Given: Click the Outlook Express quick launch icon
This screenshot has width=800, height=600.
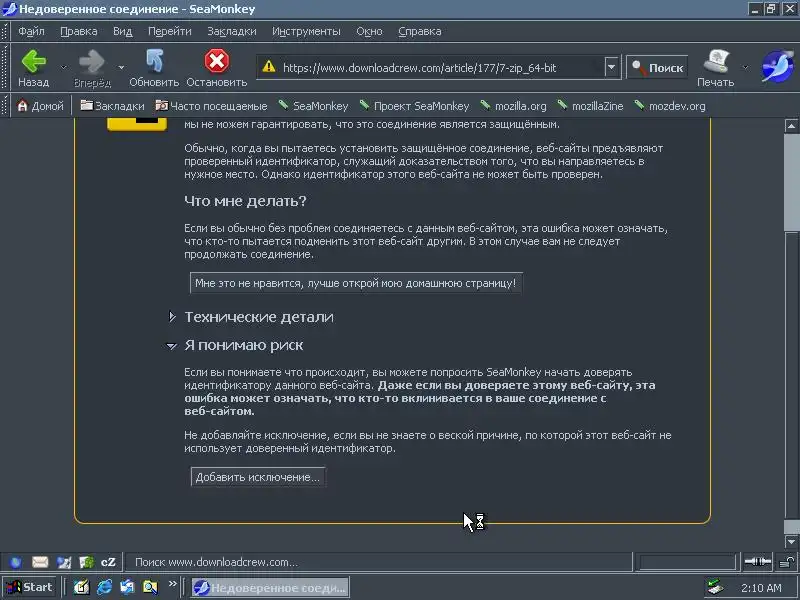Looking at the screenshot, I should [x=127, y=587].
